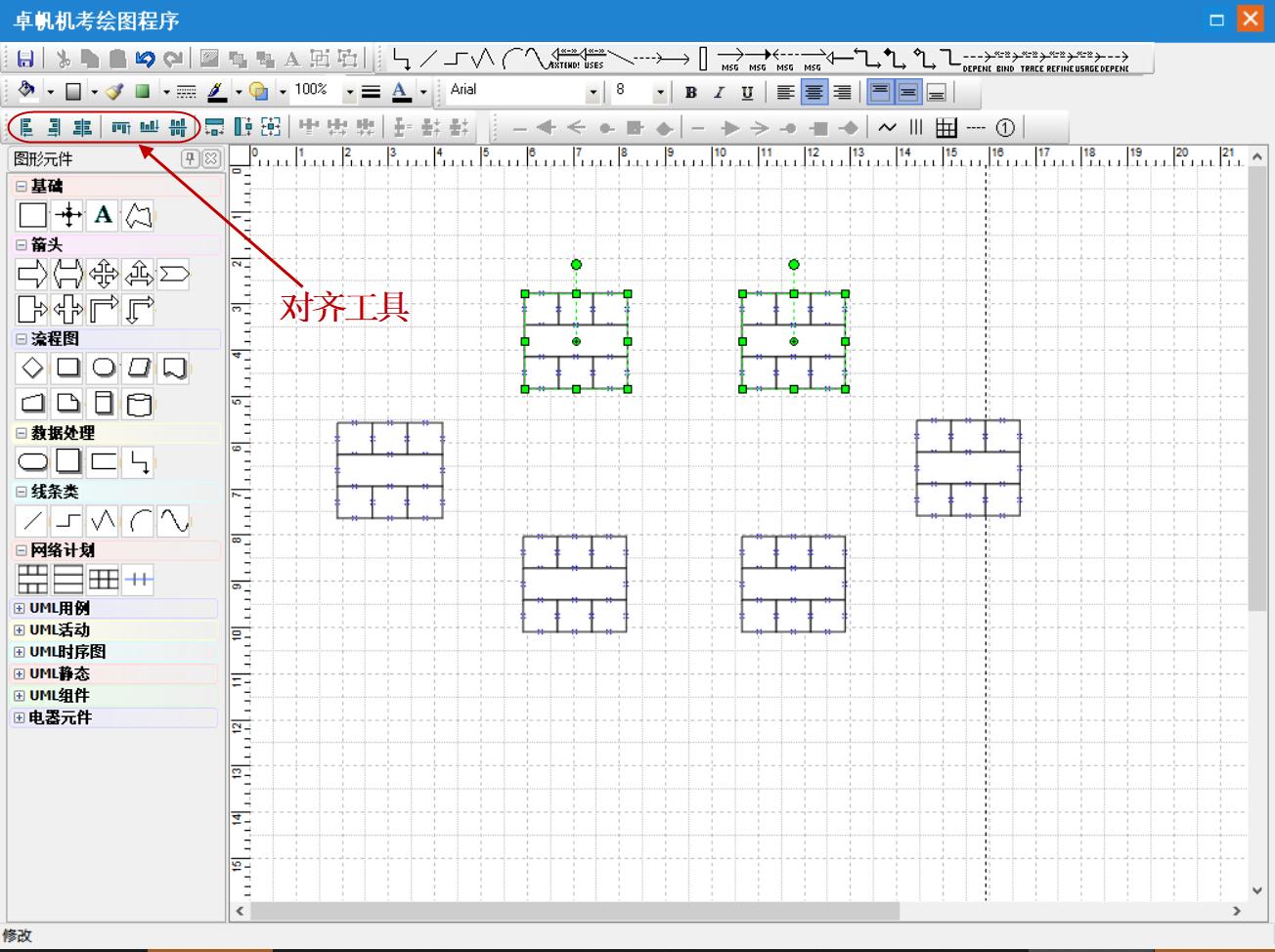Viewport: 1275px width, 952px height.
Task: Expand the UML静态 category
Action: (19, 673)
